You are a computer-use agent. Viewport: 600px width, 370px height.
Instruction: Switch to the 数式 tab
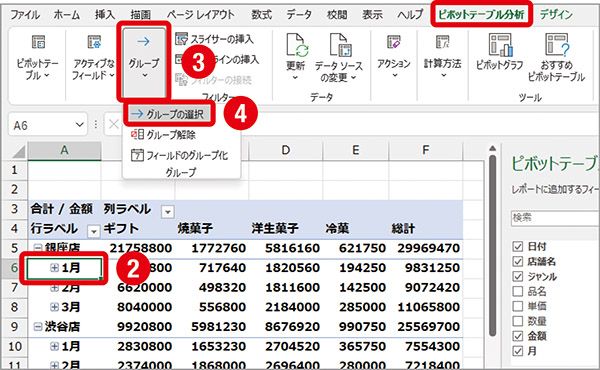261,15
